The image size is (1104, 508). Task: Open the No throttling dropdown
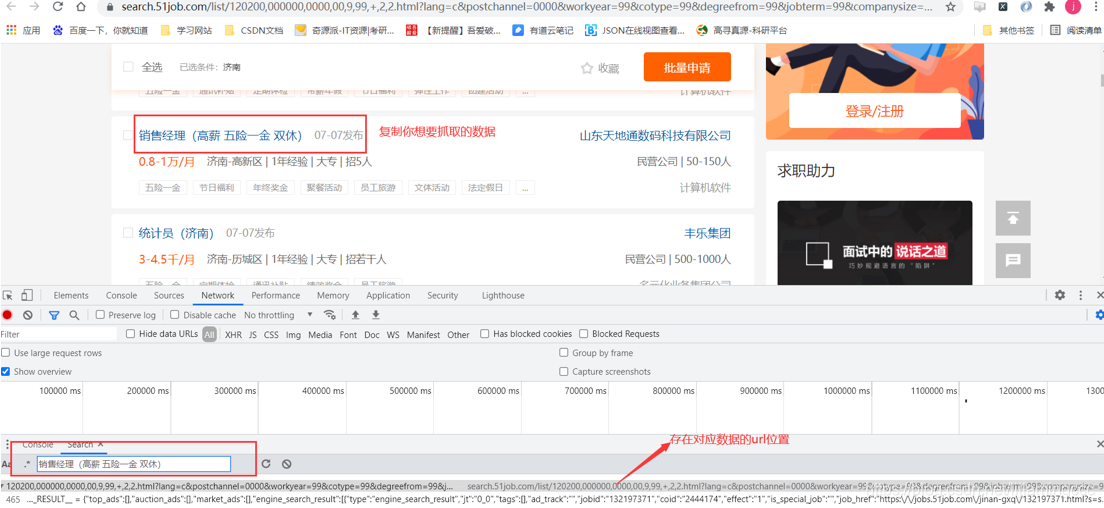click(279, 315)
